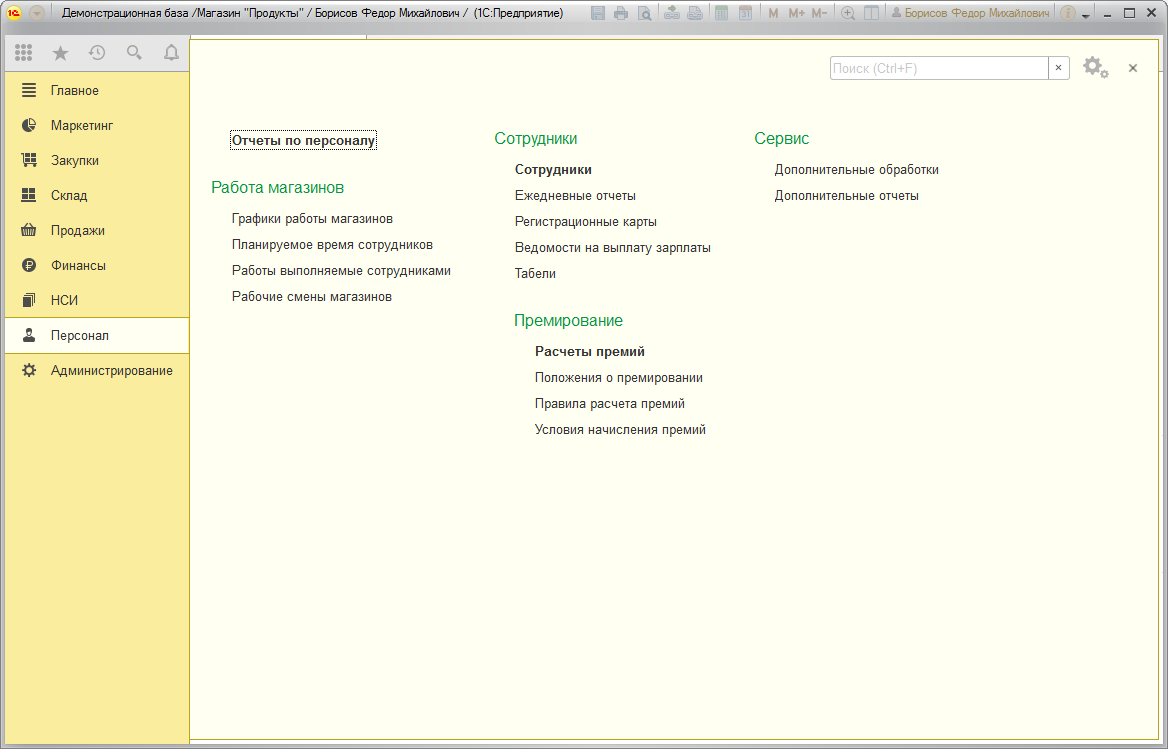Show history with the clock icon

97,52
